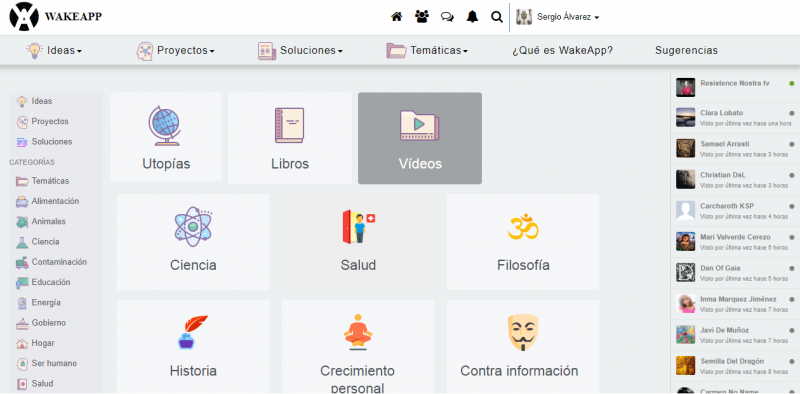
Task: Click Christian DsL avatar thumbnail
Action: pos(686,180)
